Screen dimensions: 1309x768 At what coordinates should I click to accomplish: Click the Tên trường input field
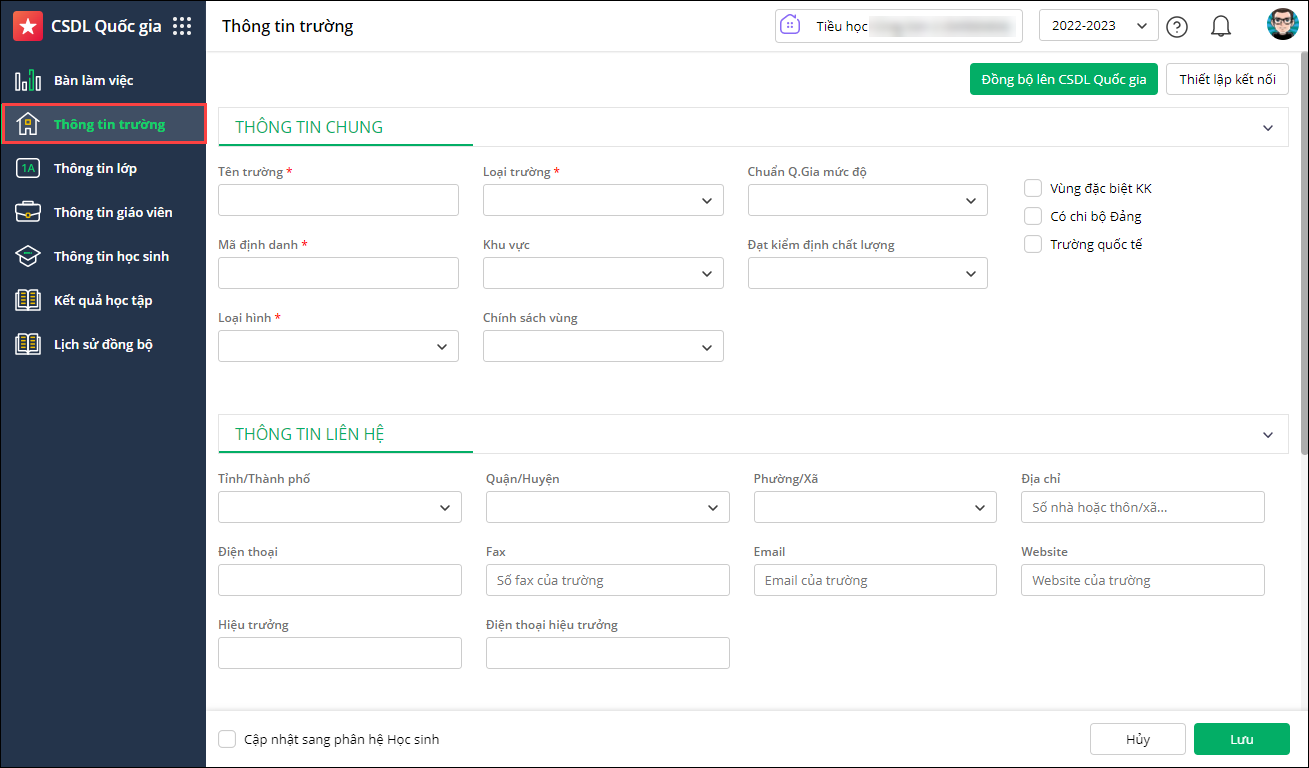(338, 200)
